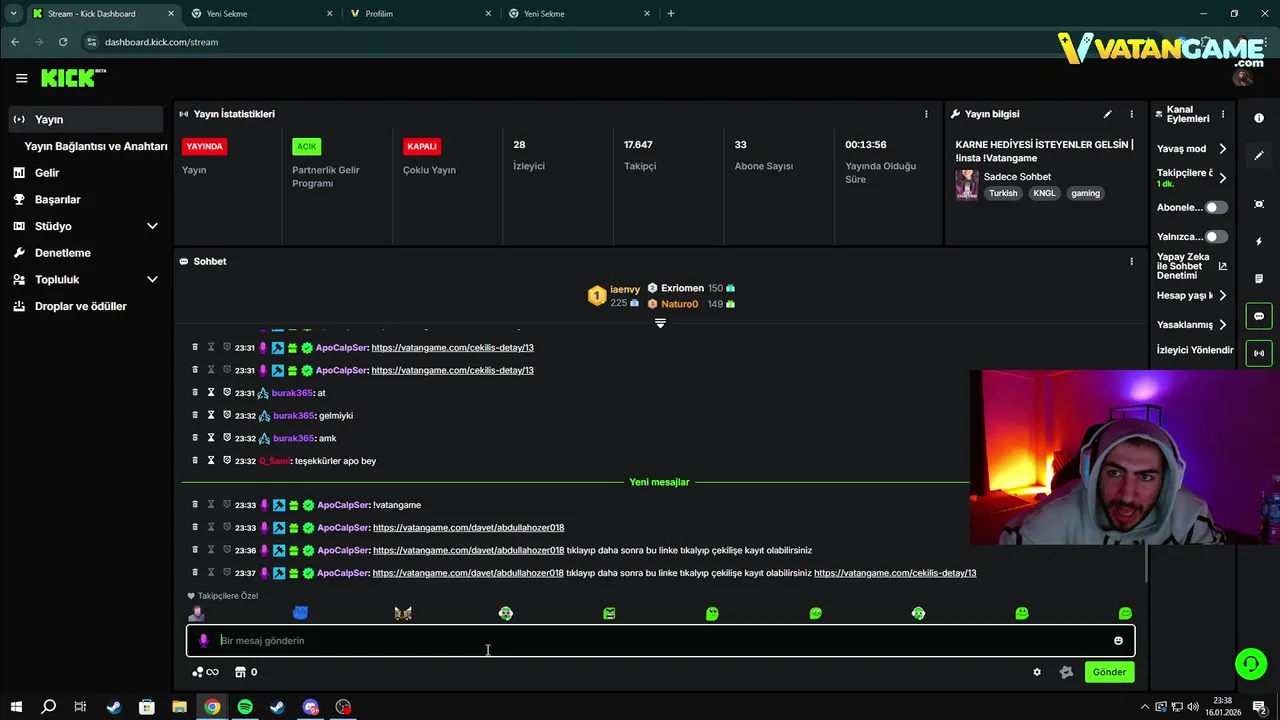Open Windows Start menu
This screenshot has width=1280, height=720.
pyautogui.click(x=16, y=707)
